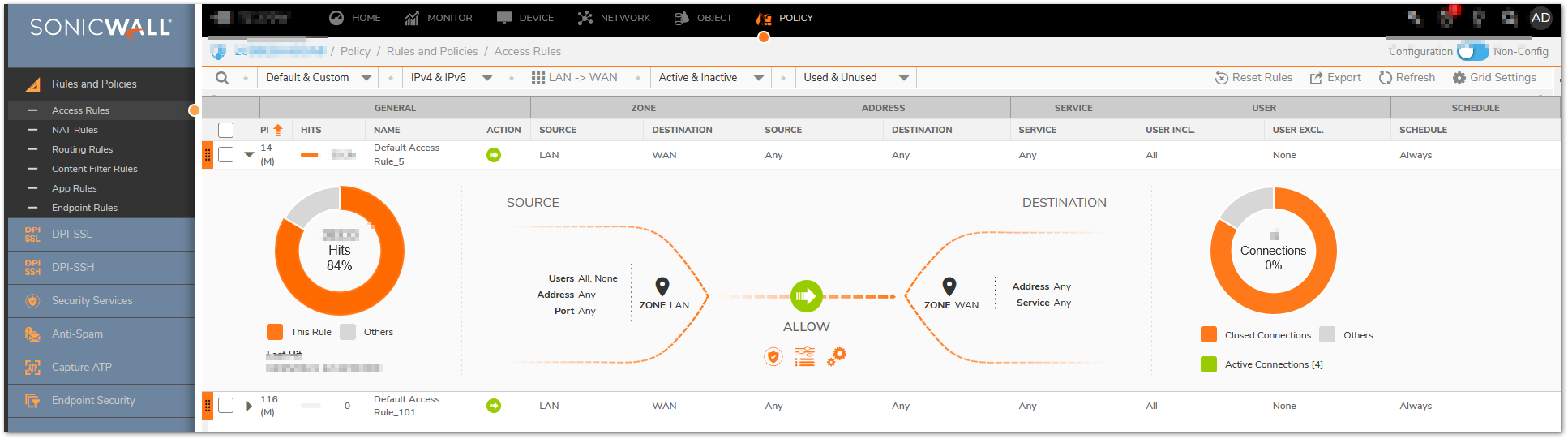Open the Default & Custom dropdown

tap(318, 78)
